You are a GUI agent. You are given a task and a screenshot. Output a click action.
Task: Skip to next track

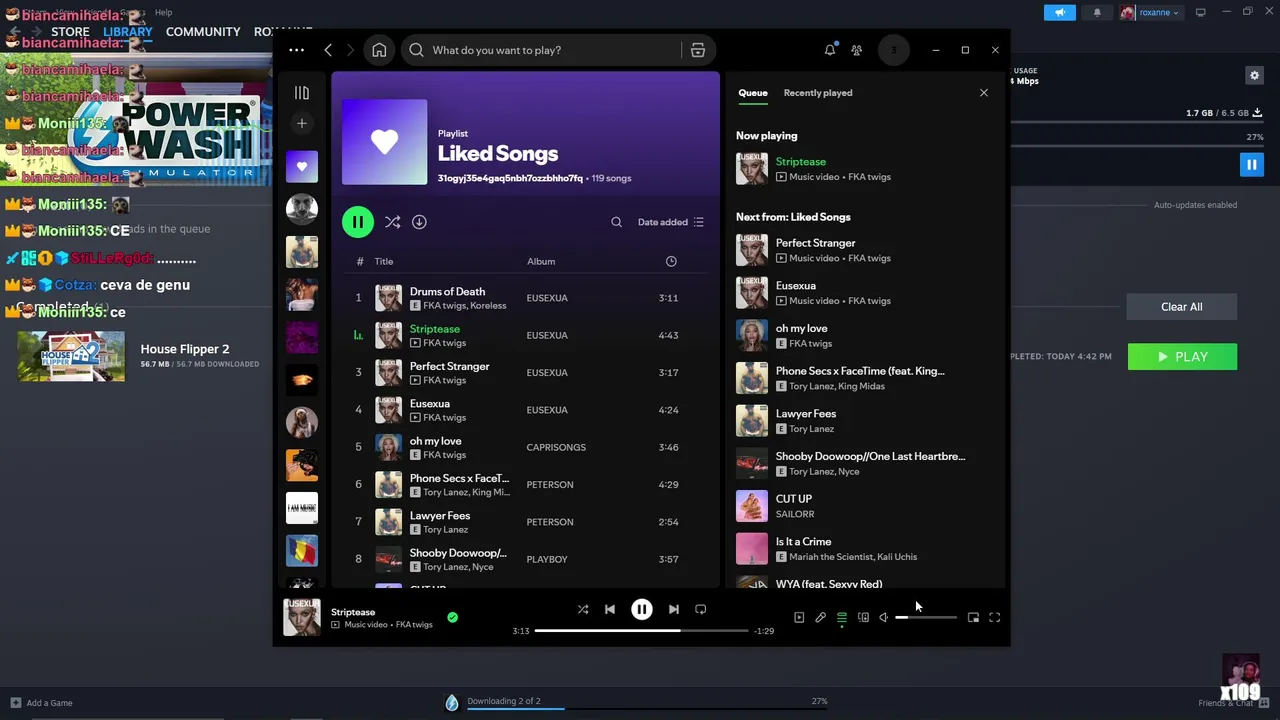point(674,609)
